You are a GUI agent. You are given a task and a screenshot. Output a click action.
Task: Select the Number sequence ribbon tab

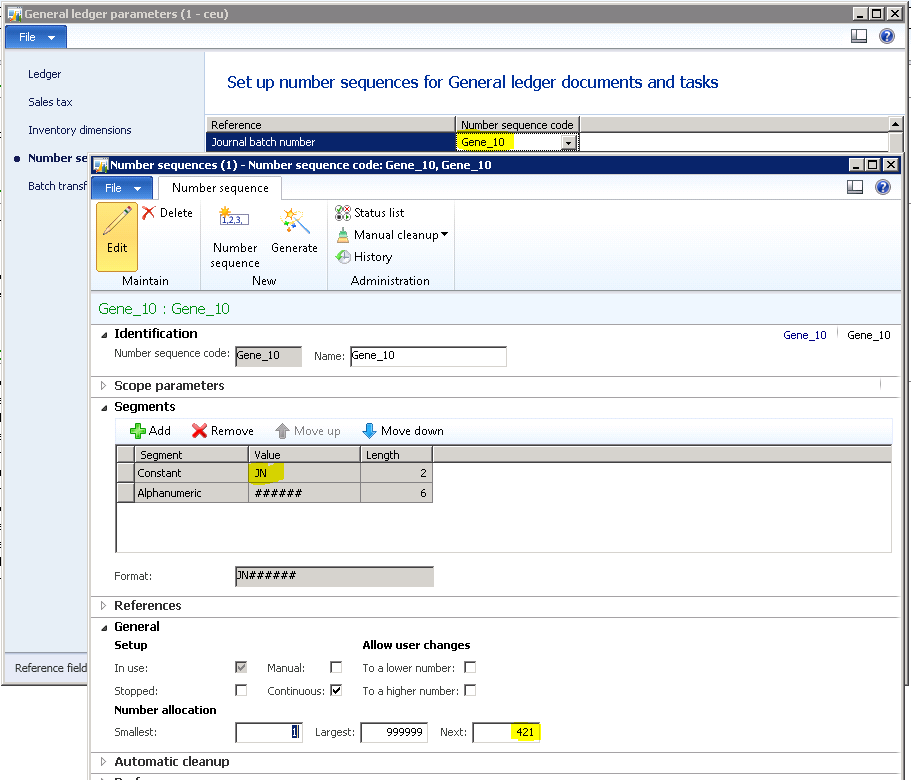[220, 188]
